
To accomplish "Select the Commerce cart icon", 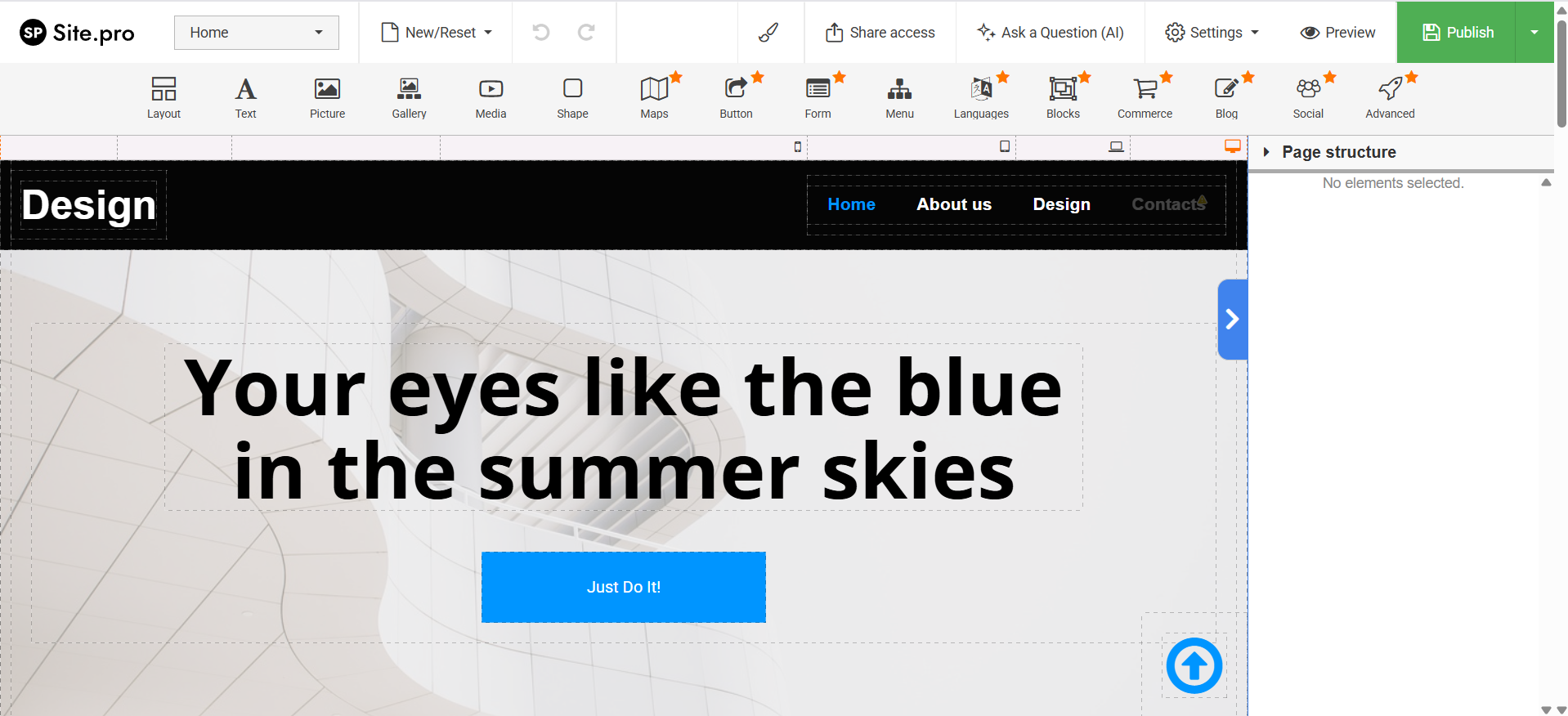I will point(1145,89).
